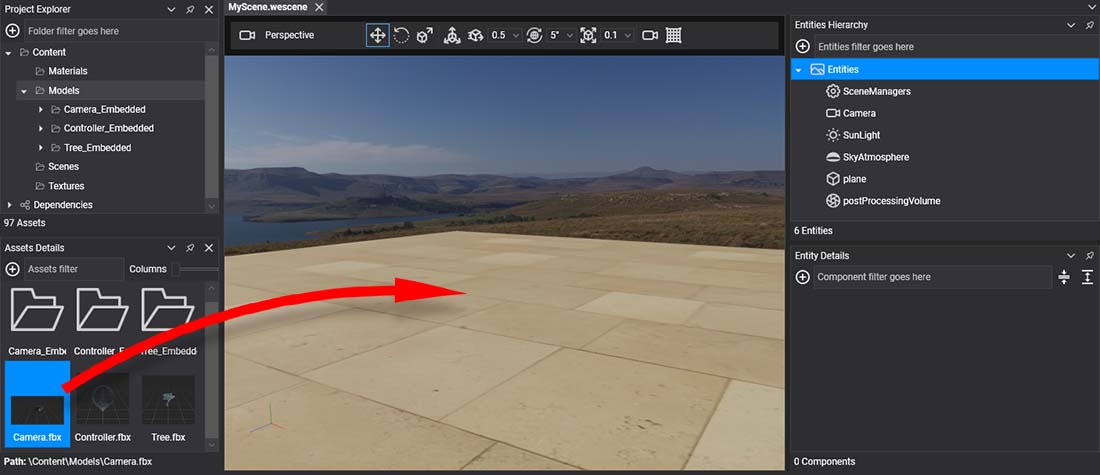Viewport: 1100px width, 475px height.
Task: Expand the Camera_Embedded folder arrow
Action: (41, 109)
